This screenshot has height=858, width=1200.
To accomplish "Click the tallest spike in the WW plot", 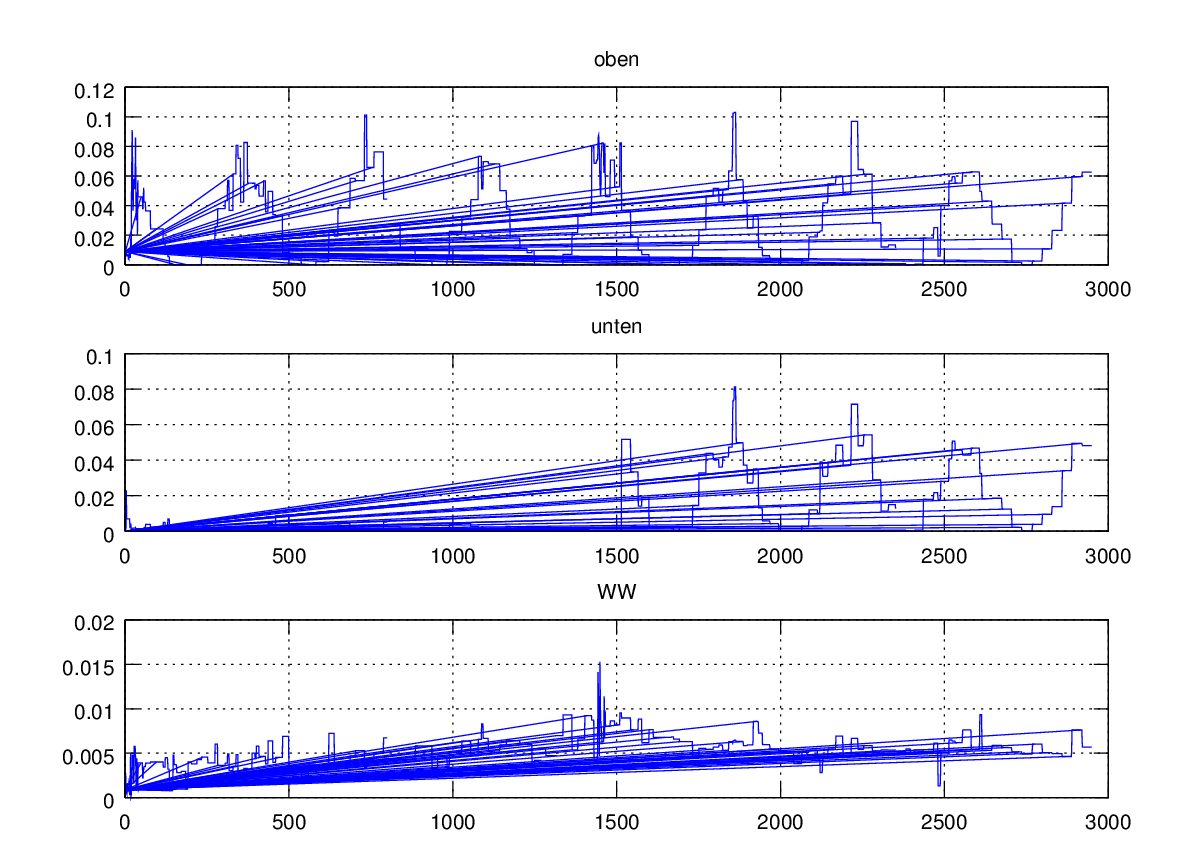I will [599, 664].
